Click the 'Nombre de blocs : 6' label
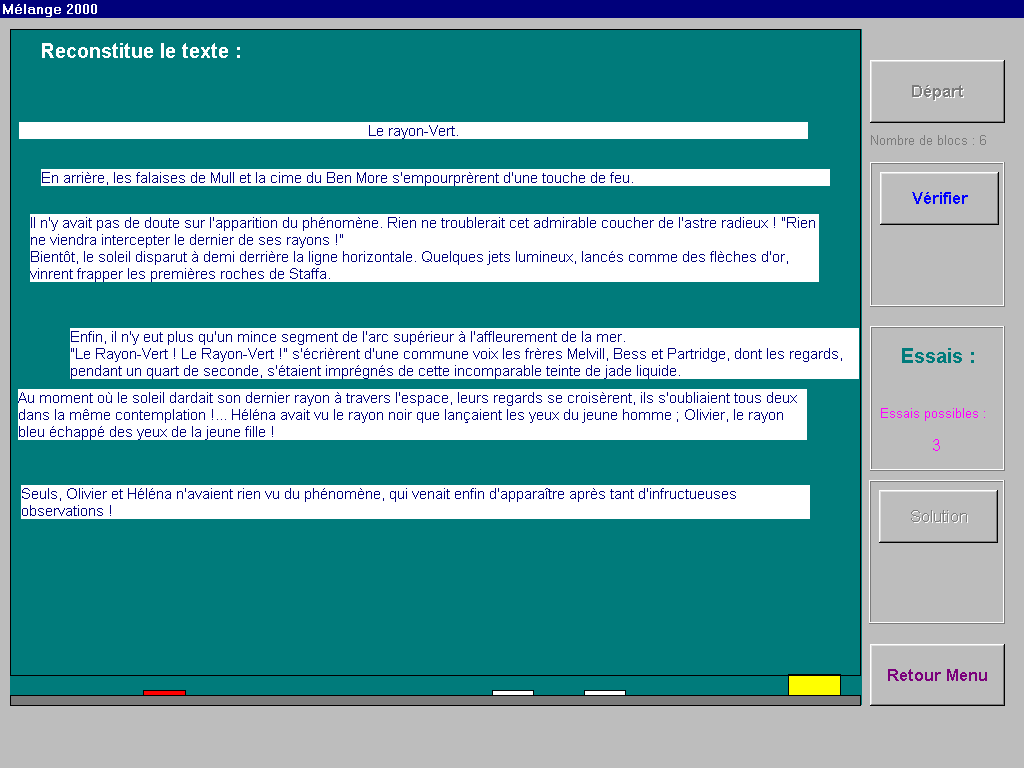This screenshot has width=1024, height=768. (928, 141)
